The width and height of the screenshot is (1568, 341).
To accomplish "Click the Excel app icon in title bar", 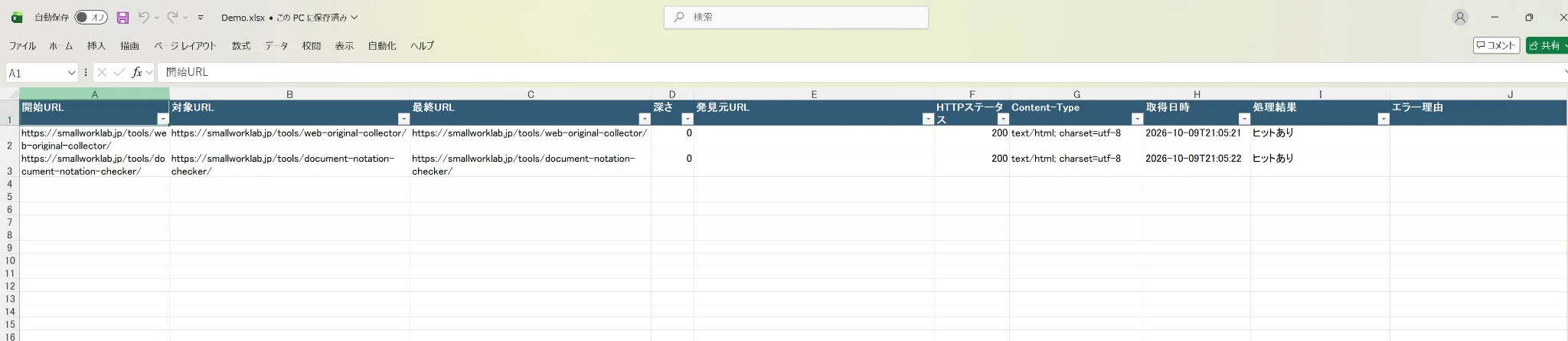I will [16, 18].
